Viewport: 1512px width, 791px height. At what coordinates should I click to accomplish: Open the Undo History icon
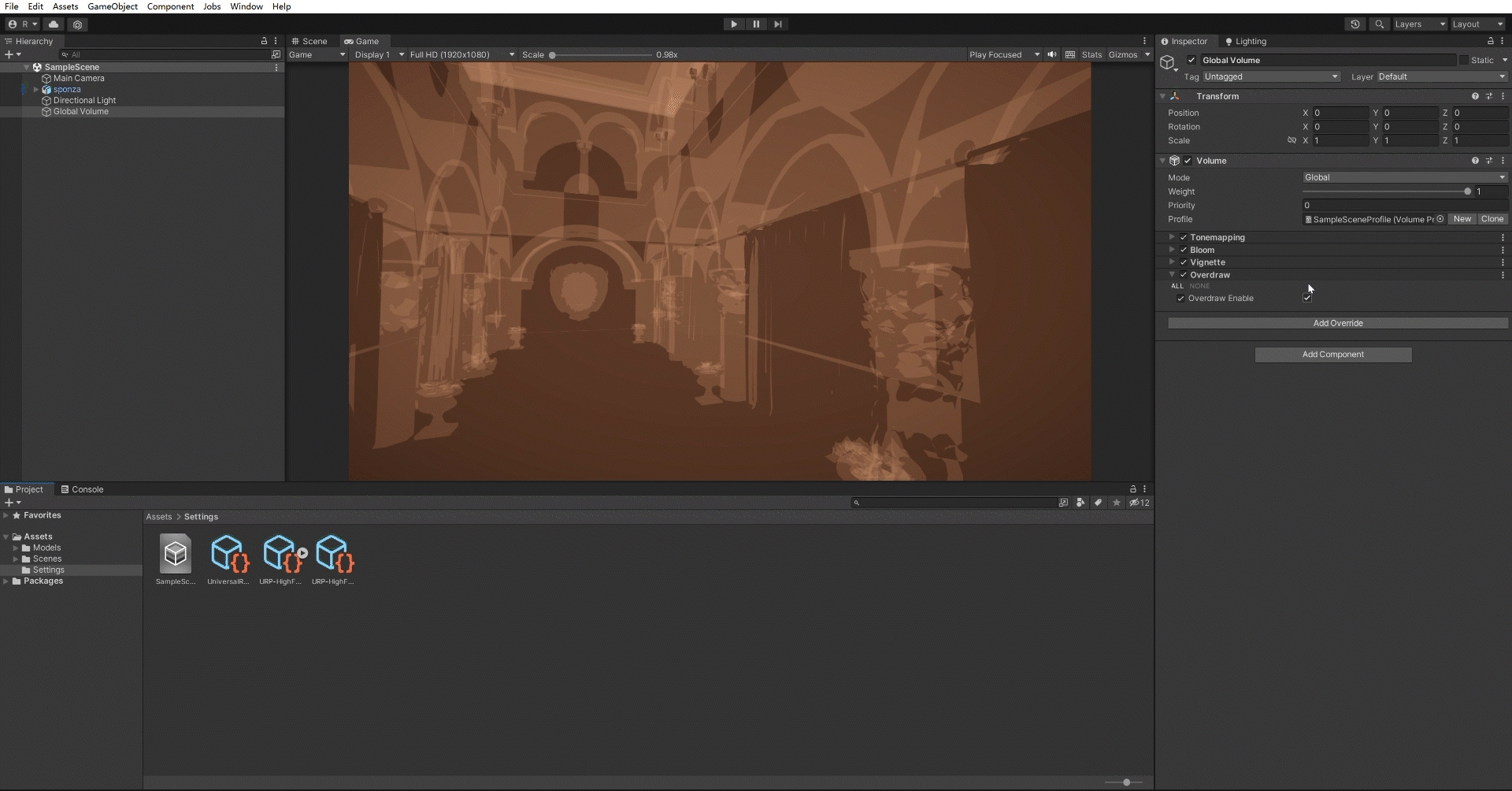coord(1354,24)
